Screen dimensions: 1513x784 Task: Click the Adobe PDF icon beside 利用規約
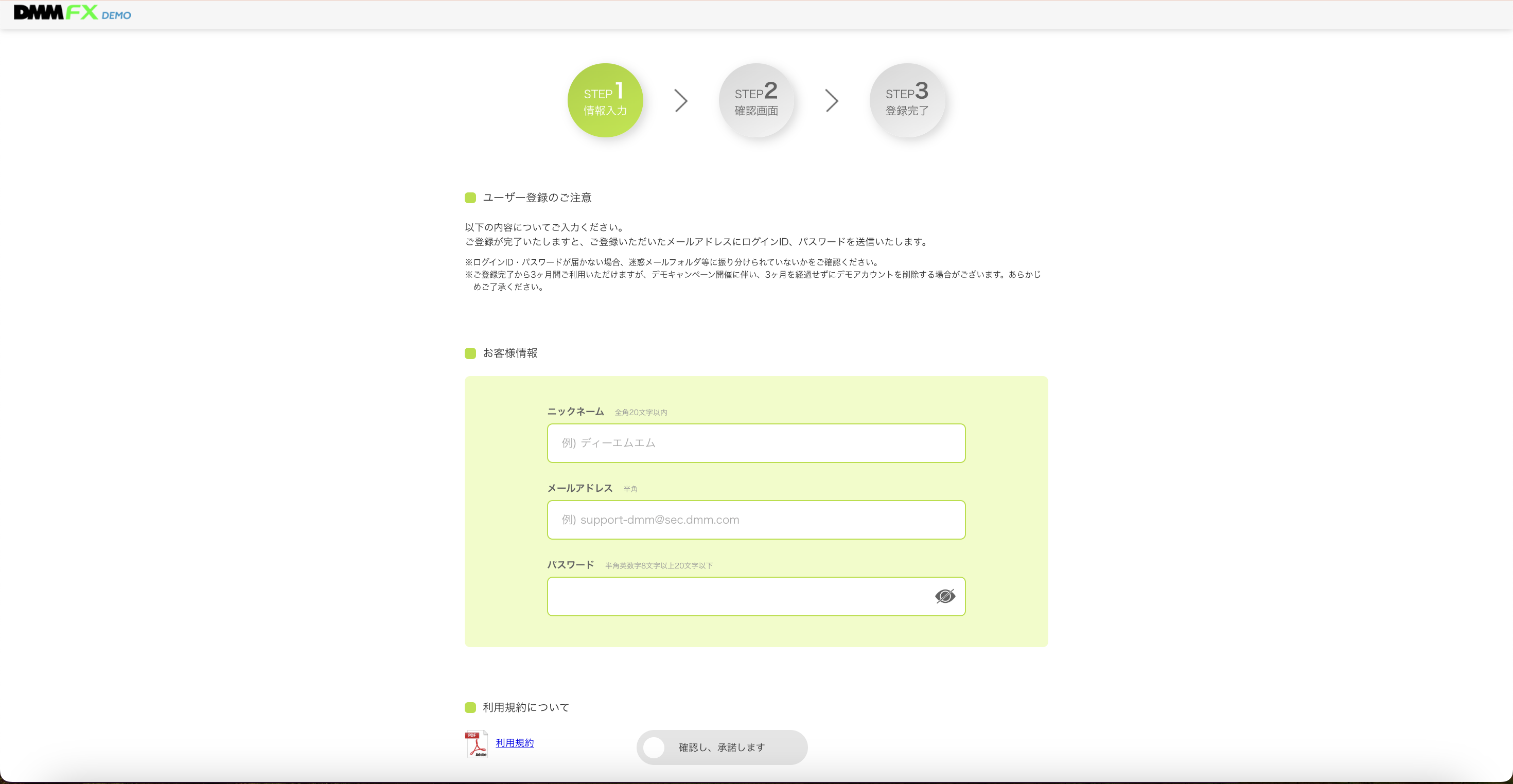pyautogui.click(x=477, y=743)
